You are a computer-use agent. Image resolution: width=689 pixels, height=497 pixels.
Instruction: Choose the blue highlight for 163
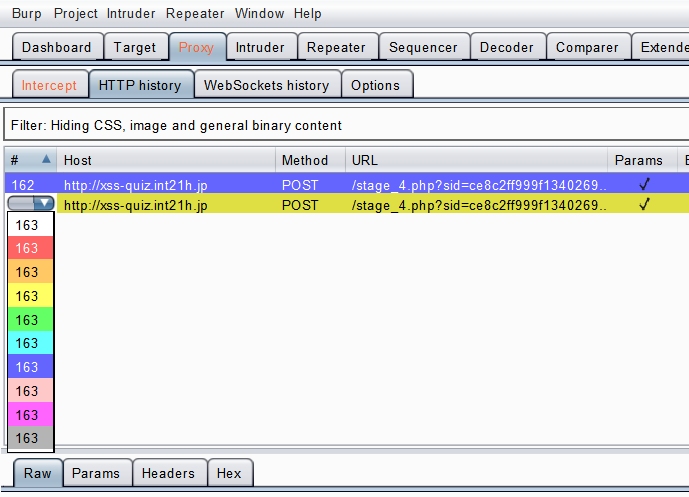30,367
